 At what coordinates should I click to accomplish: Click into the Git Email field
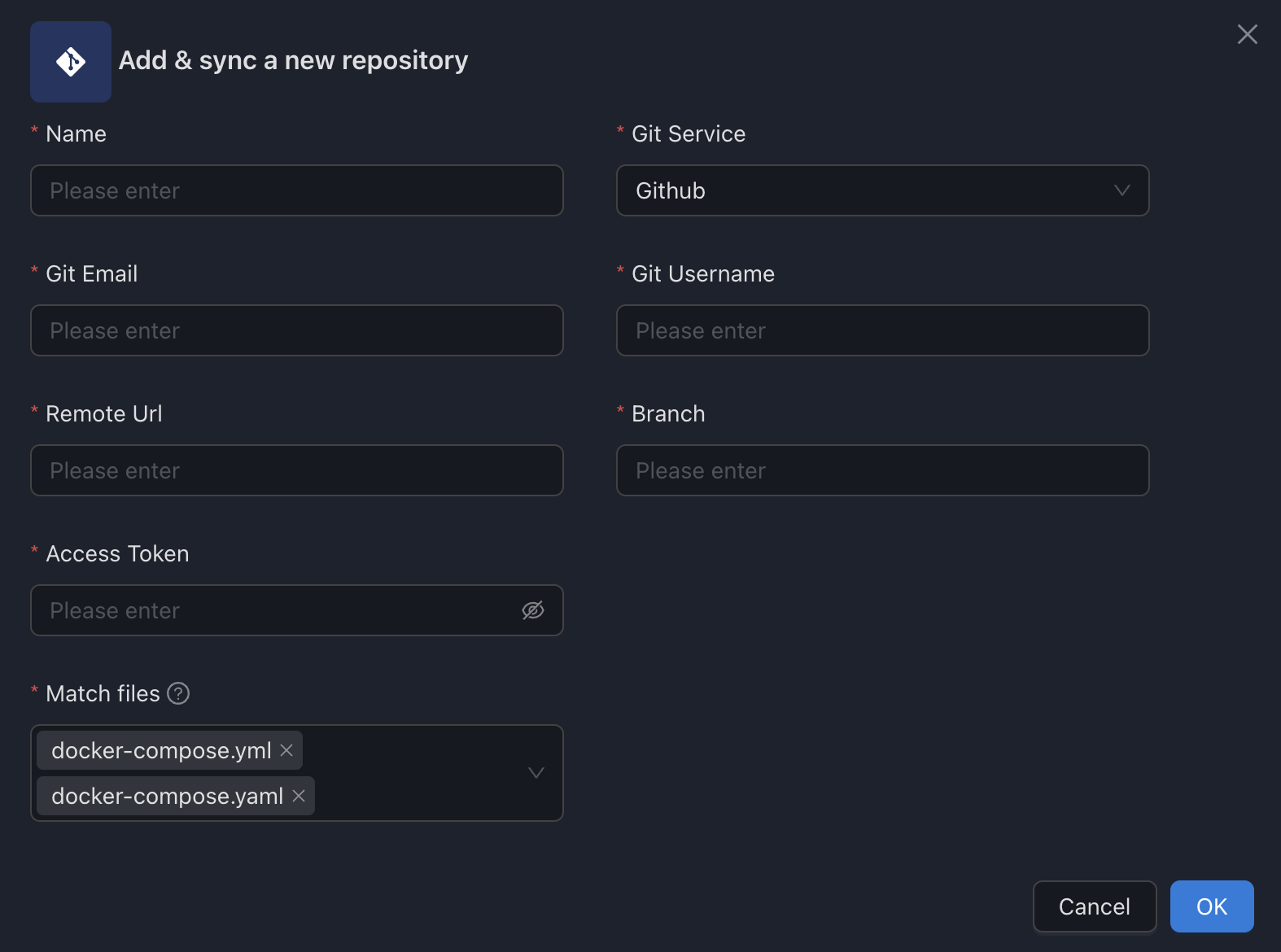pyautogui.click(x=296, y=330)
